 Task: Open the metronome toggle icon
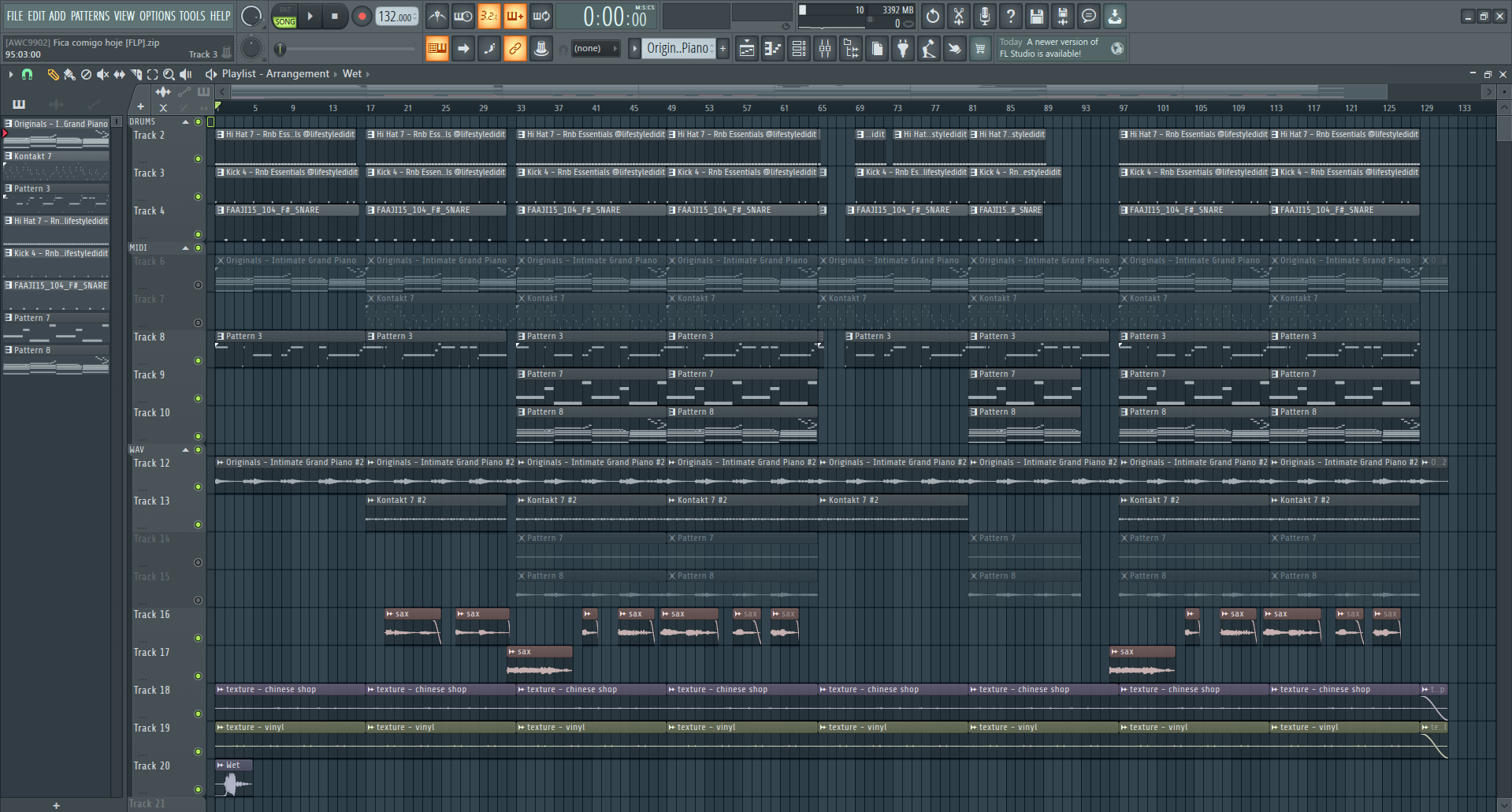pos(437,16)
